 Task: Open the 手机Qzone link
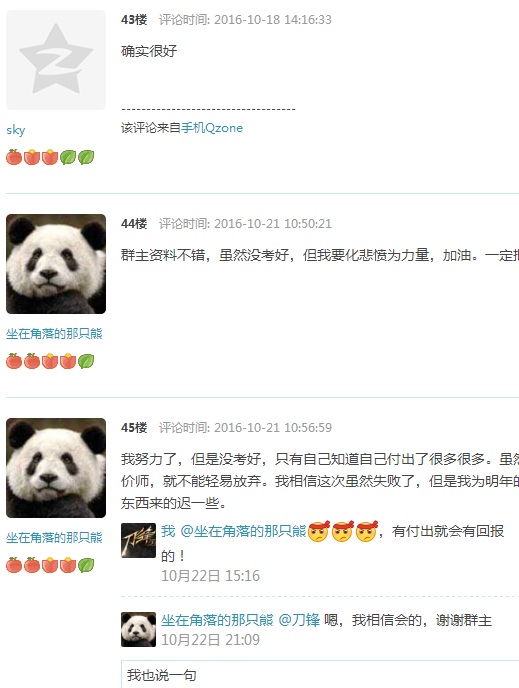pos(212,128)
